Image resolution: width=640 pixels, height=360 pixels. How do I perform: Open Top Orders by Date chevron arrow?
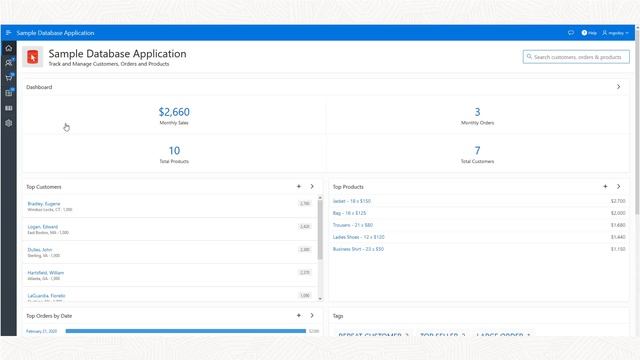pos(312,316)
